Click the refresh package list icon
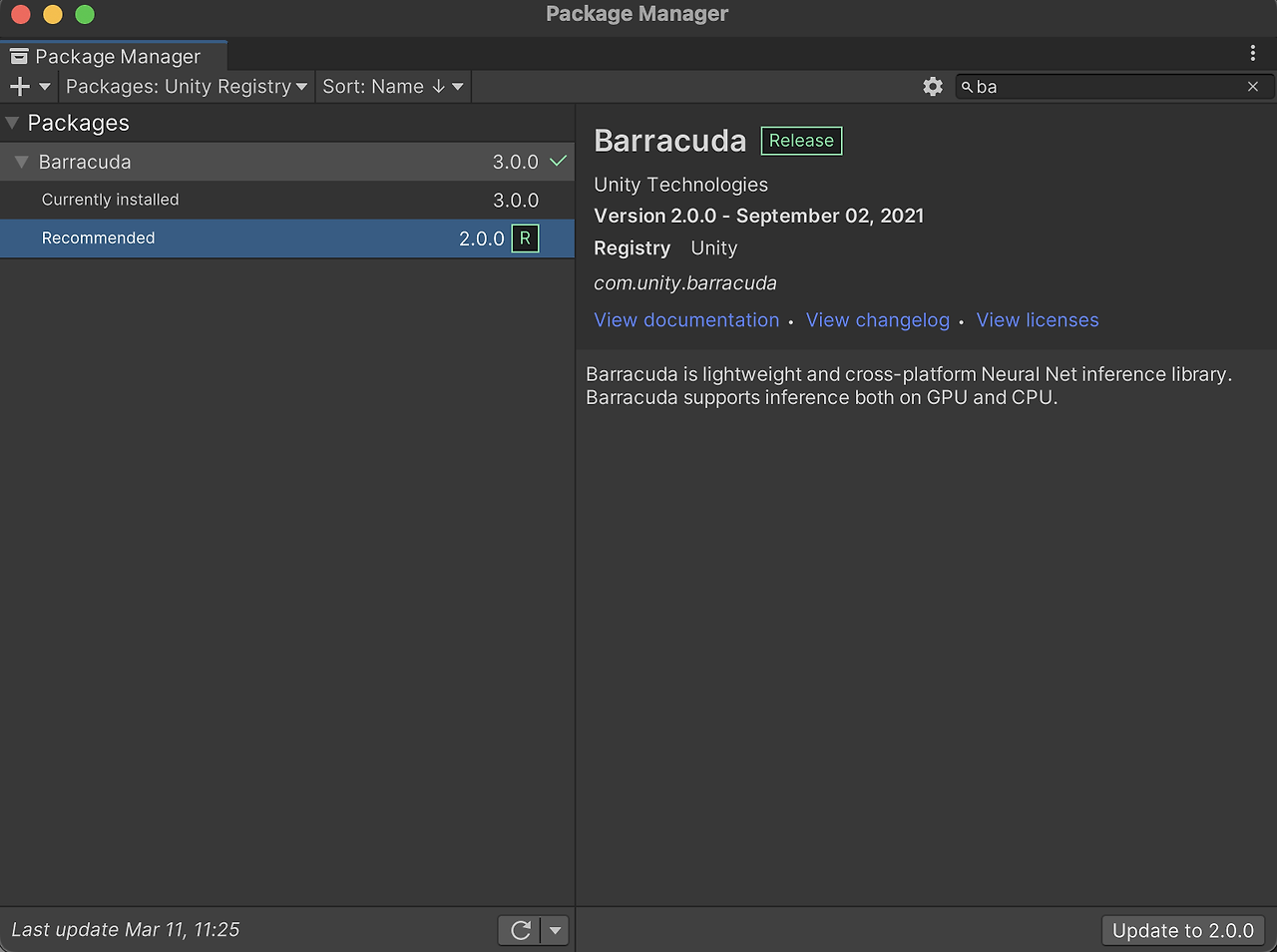The width and height of the screenshot is (1277, 952). pos(520,931)
